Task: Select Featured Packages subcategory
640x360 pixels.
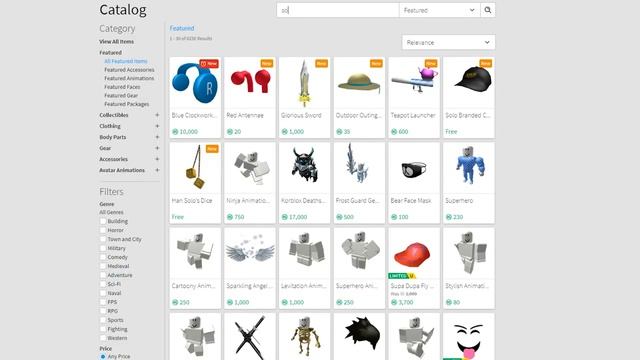Action: pos(127,104)
